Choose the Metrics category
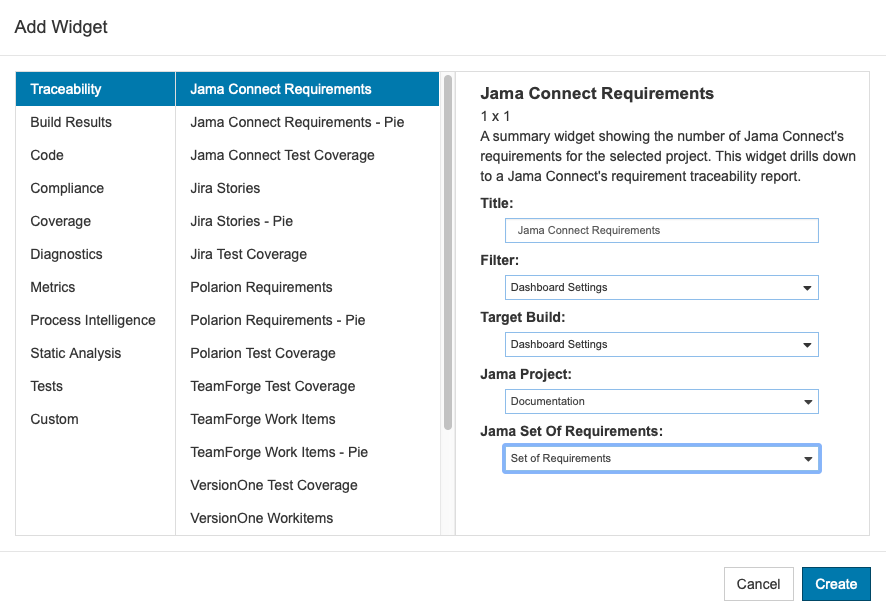The image size is (886, 616). point(95,287)
